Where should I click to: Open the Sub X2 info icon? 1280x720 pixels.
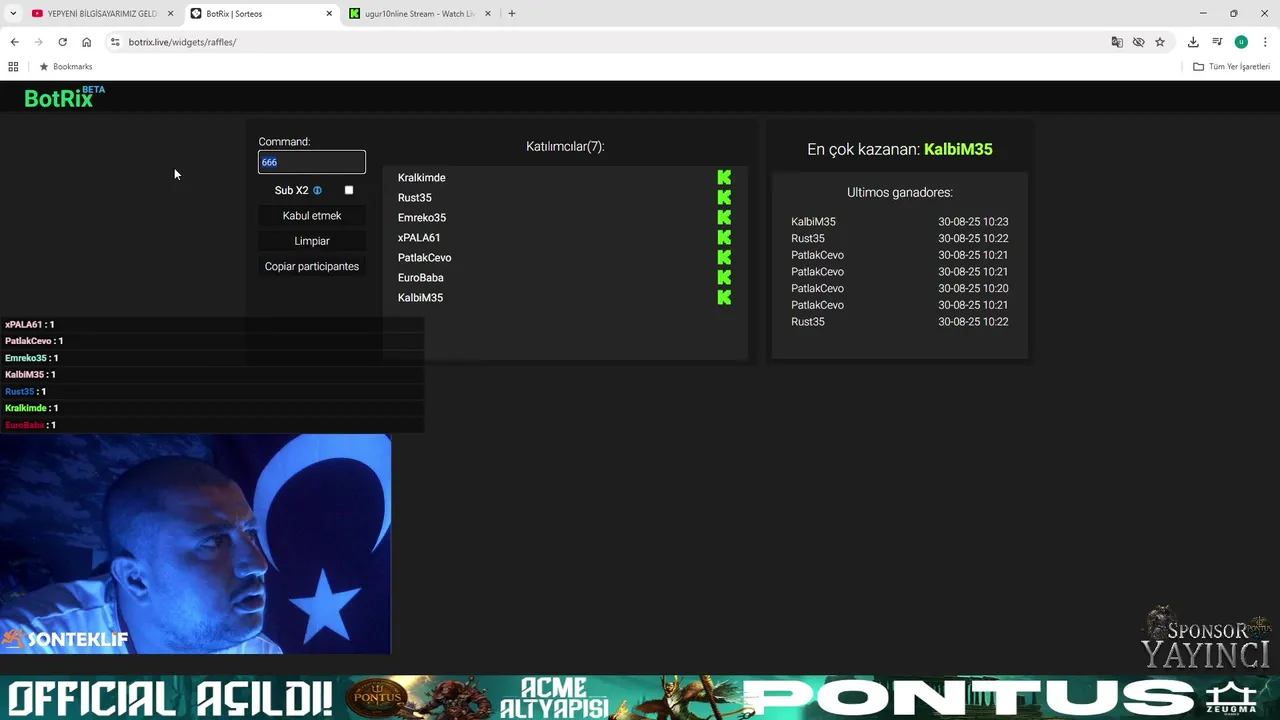pos(317,190)
